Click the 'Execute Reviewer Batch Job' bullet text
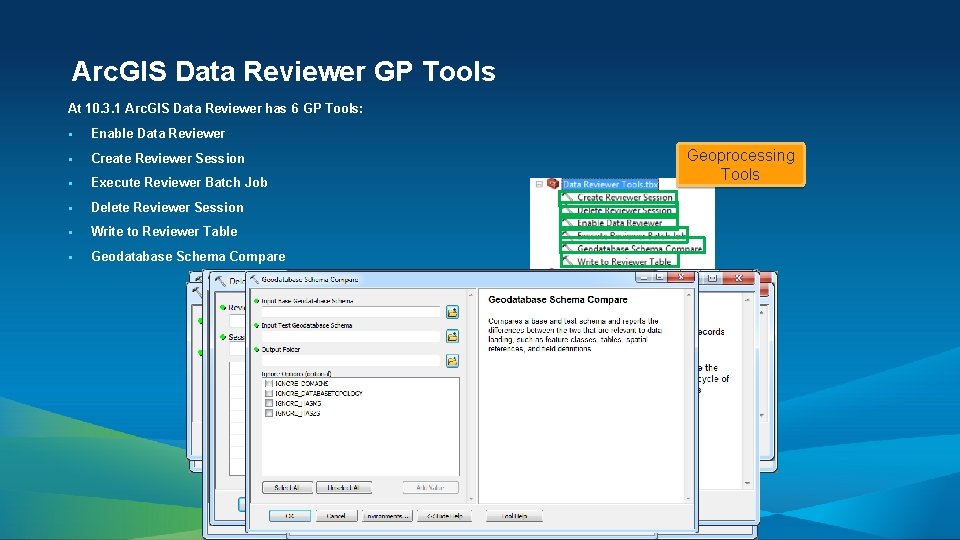 pos(179,182)
